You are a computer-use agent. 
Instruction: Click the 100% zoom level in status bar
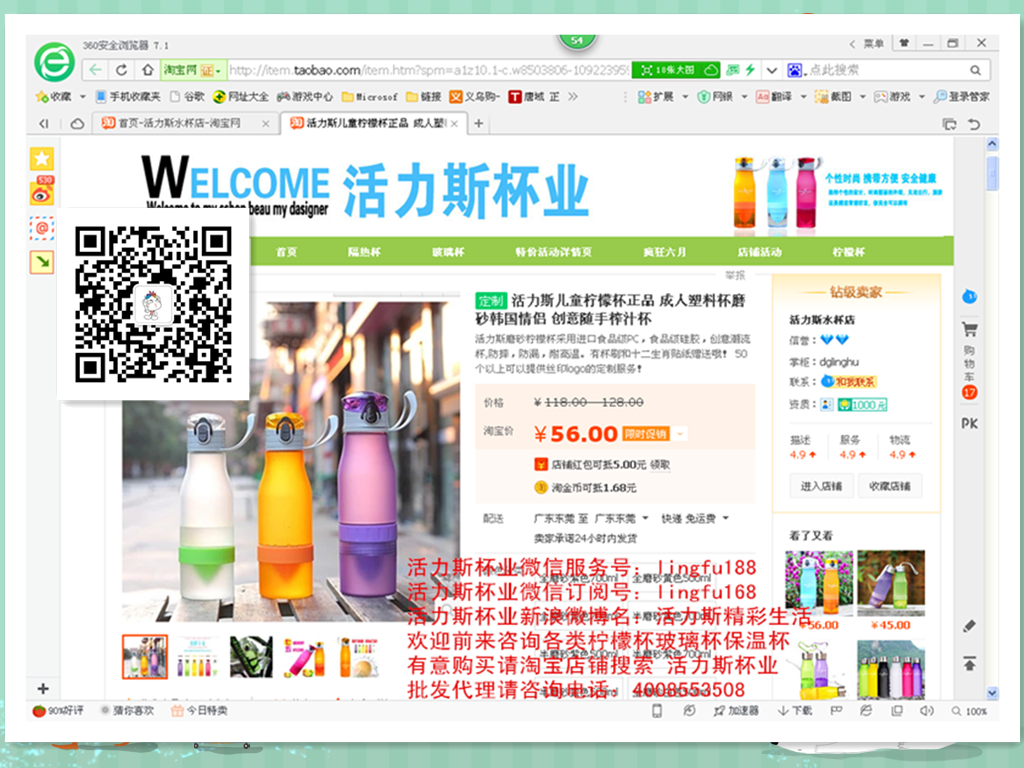[970, 711]
